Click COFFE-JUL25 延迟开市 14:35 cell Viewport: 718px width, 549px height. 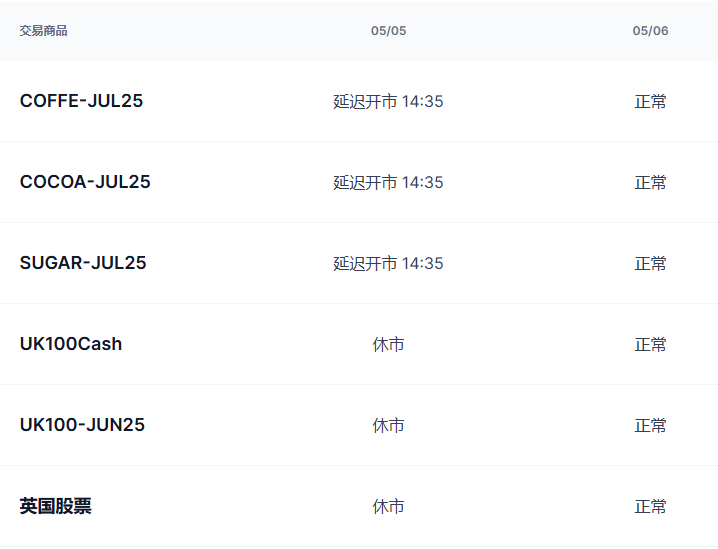coord(388,101)
